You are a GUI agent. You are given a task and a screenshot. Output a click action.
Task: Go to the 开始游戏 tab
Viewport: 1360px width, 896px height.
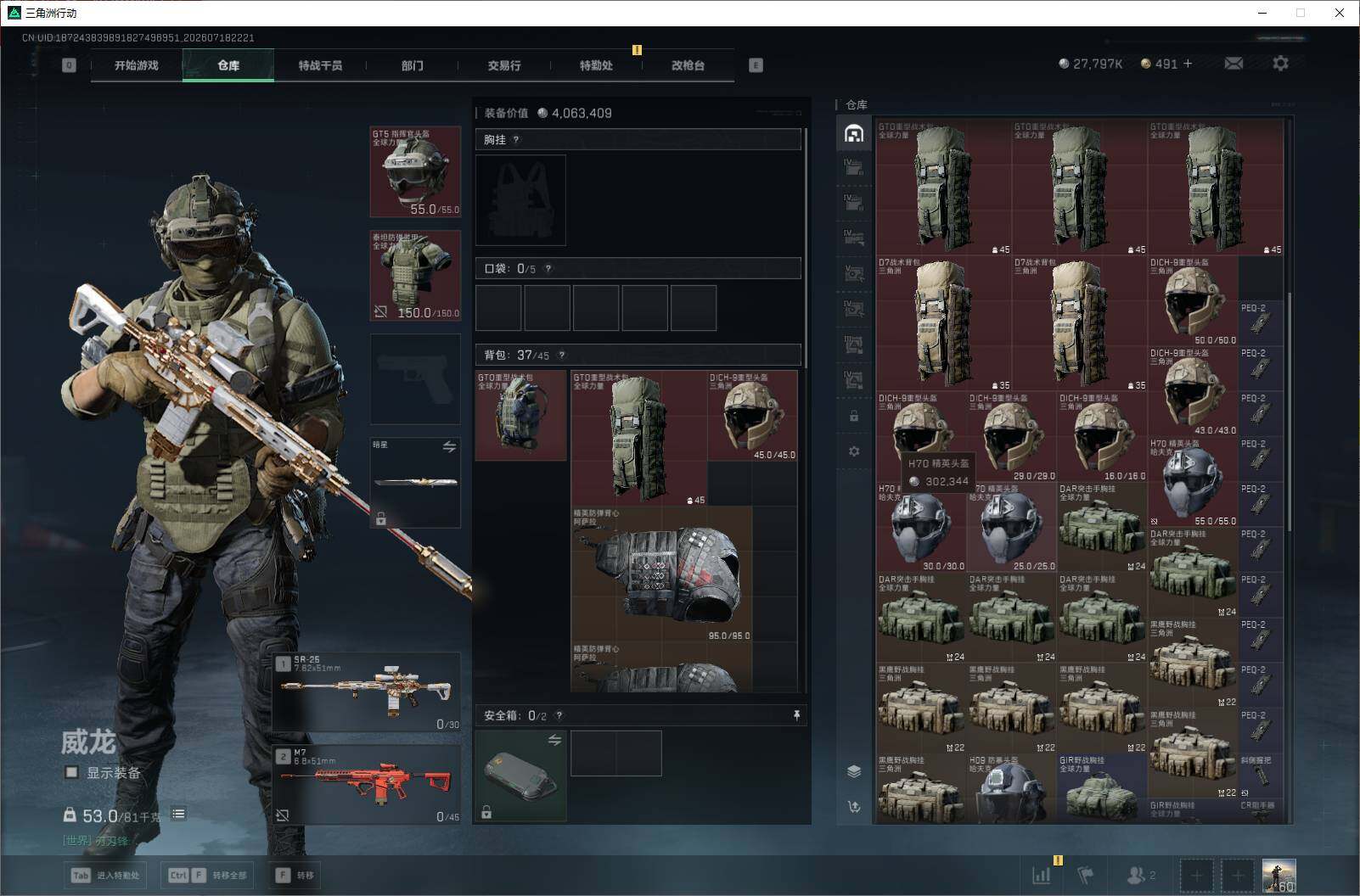click(137, 65)
